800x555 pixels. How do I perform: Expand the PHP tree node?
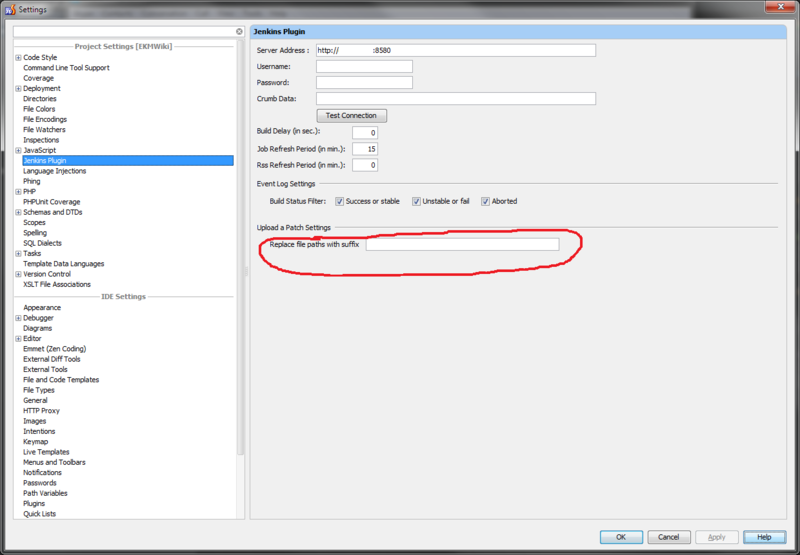point(18,192)
